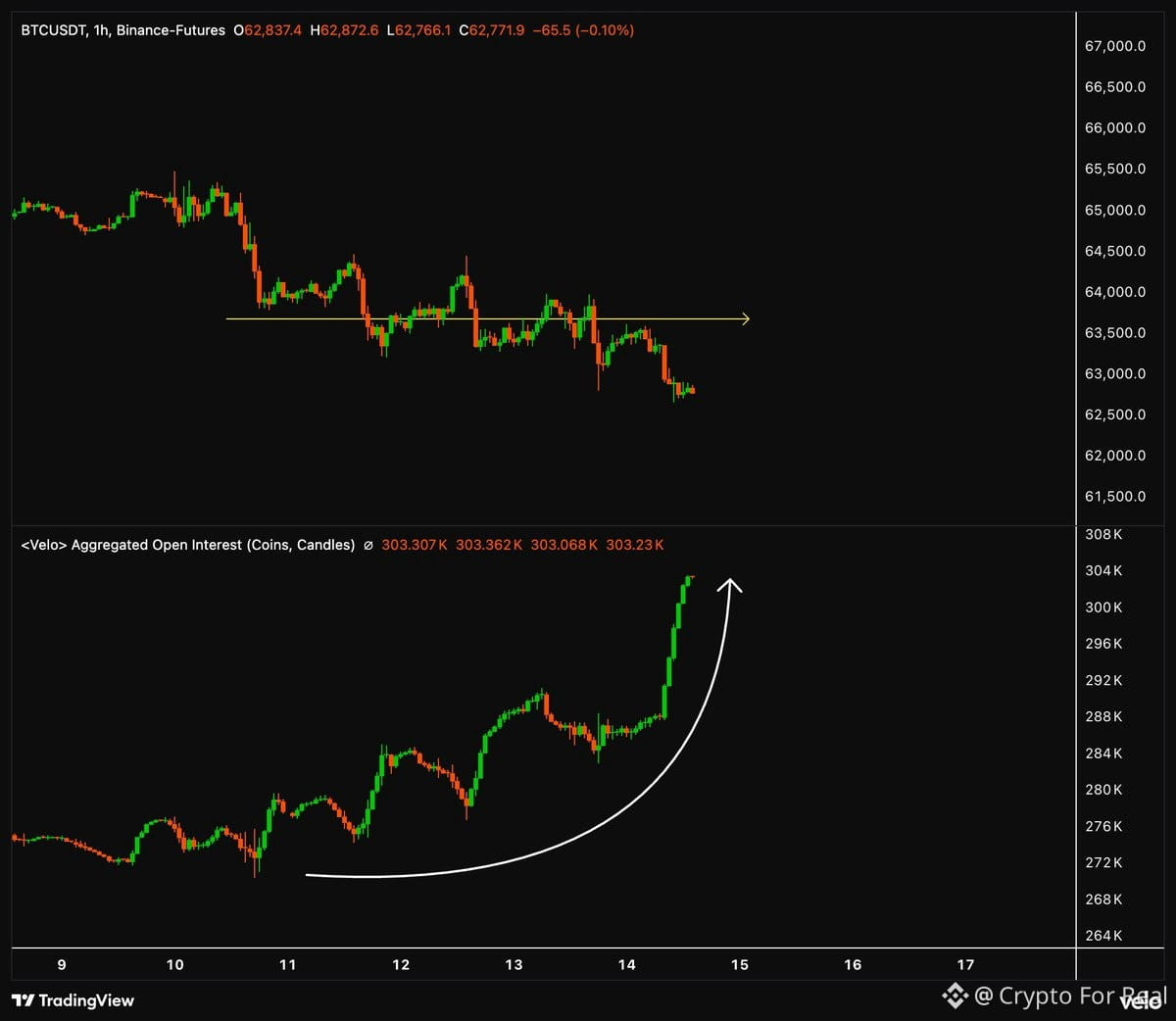1176x1021 pixels.
Task: Click date 16 on the time axis
Action: tap(853, 965)
